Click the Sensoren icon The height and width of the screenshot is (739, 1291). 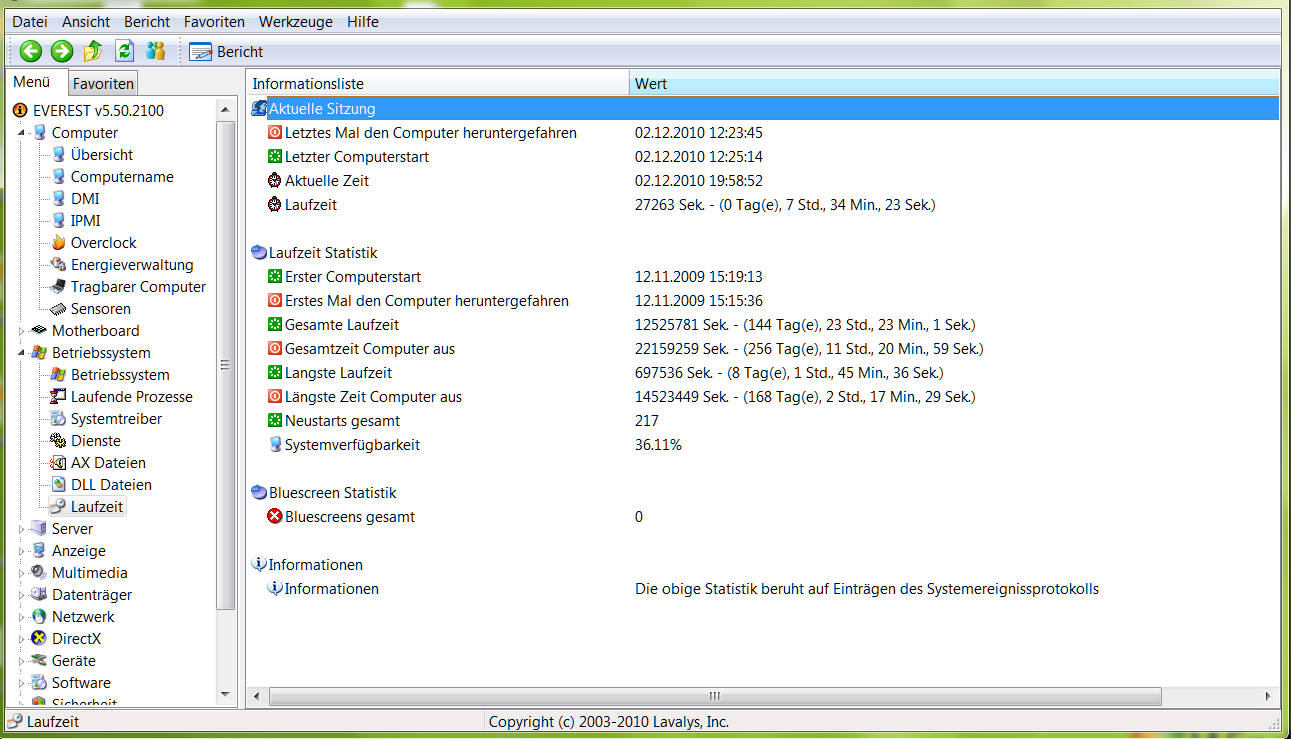click(x=59, y=309)
